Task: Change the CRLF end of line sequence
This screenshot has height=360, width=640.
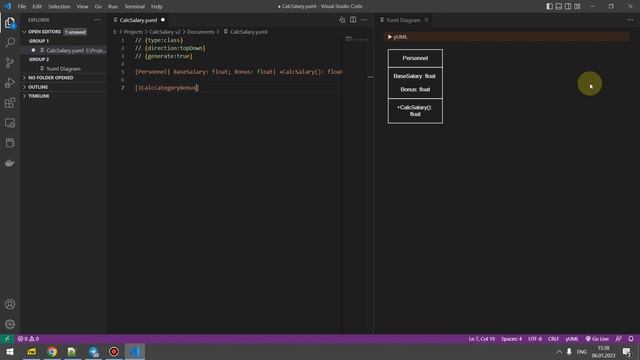Action: coord(553,339)
